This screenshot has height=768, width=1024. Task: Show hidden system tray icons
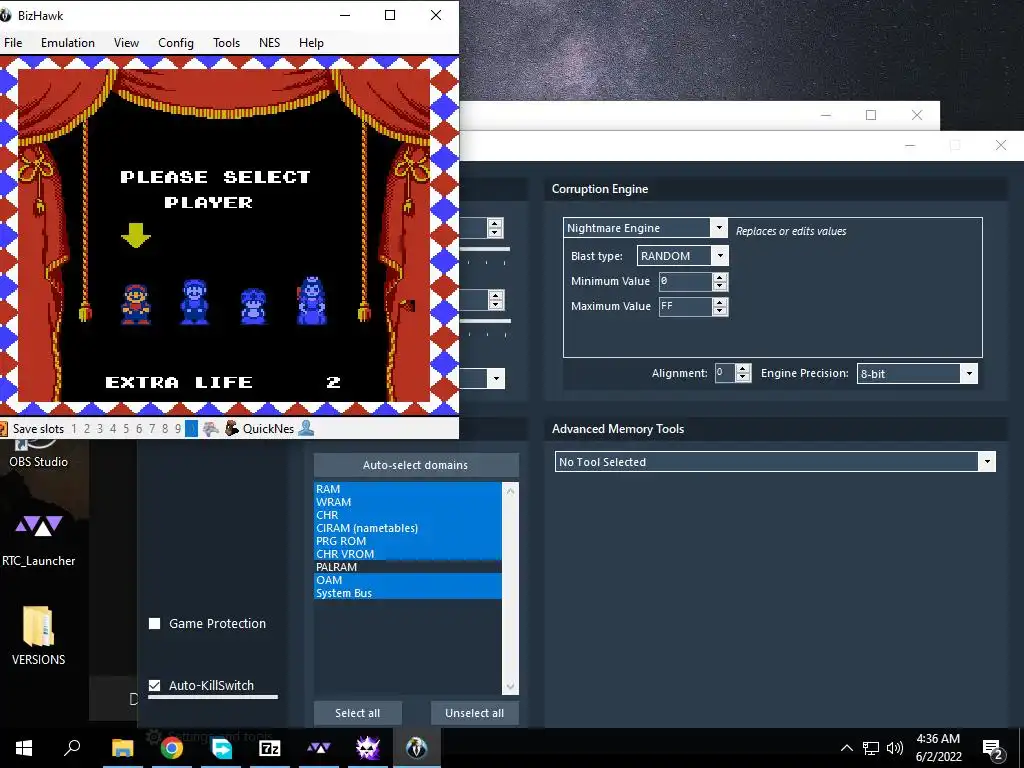tap(846, 748)
